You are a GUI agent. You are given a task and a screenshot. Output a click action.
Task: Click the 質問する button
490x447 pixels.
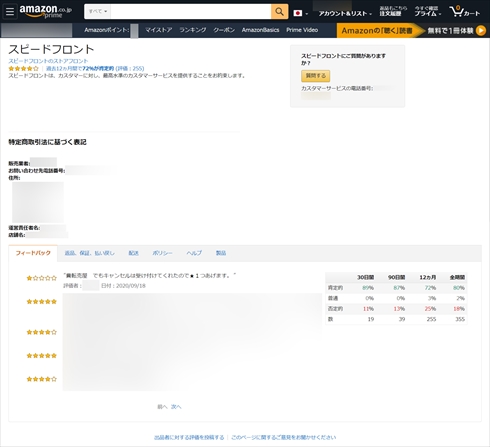(x=316, y=76)
